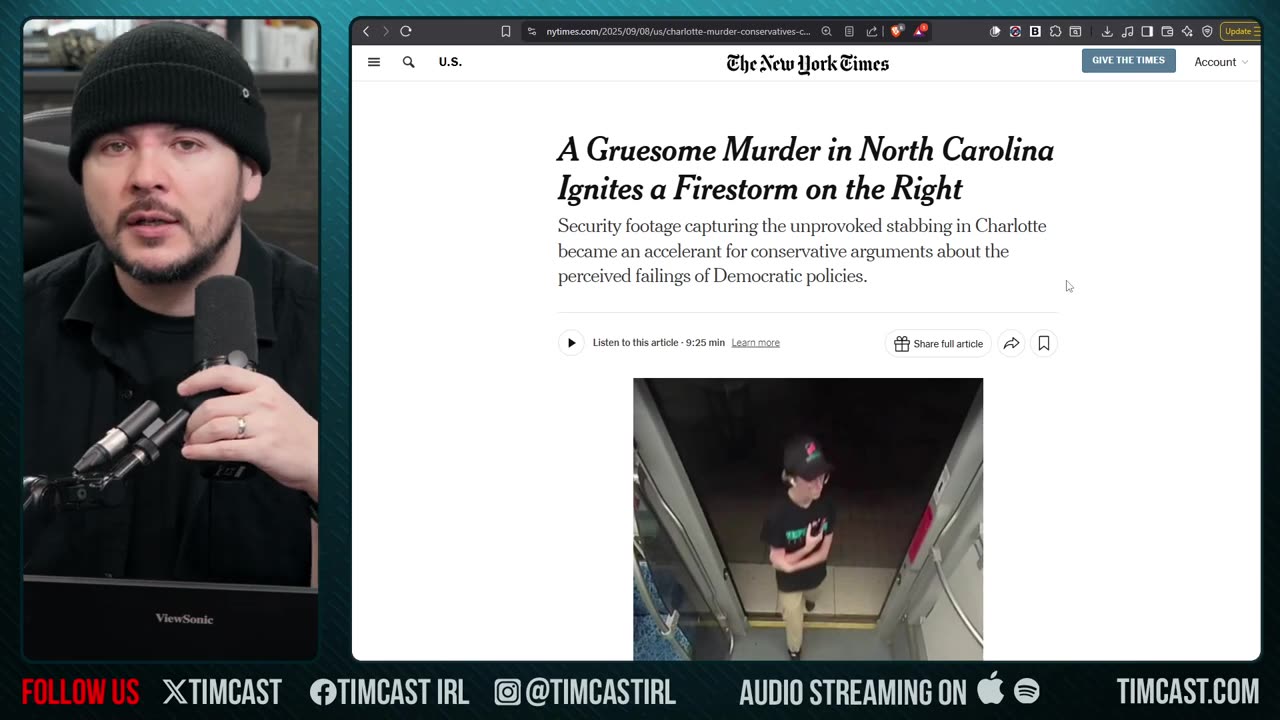Click the article subheading about security footage

click(802, 251)
